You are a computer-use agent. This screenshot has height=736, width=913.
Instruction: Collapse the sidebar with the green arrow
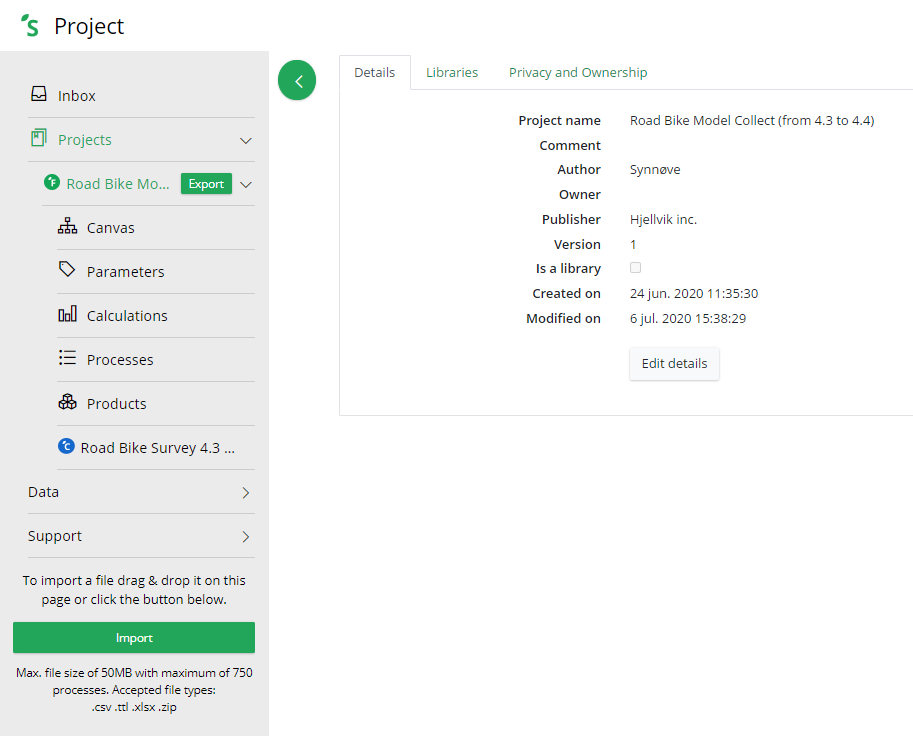click(296, 79)
